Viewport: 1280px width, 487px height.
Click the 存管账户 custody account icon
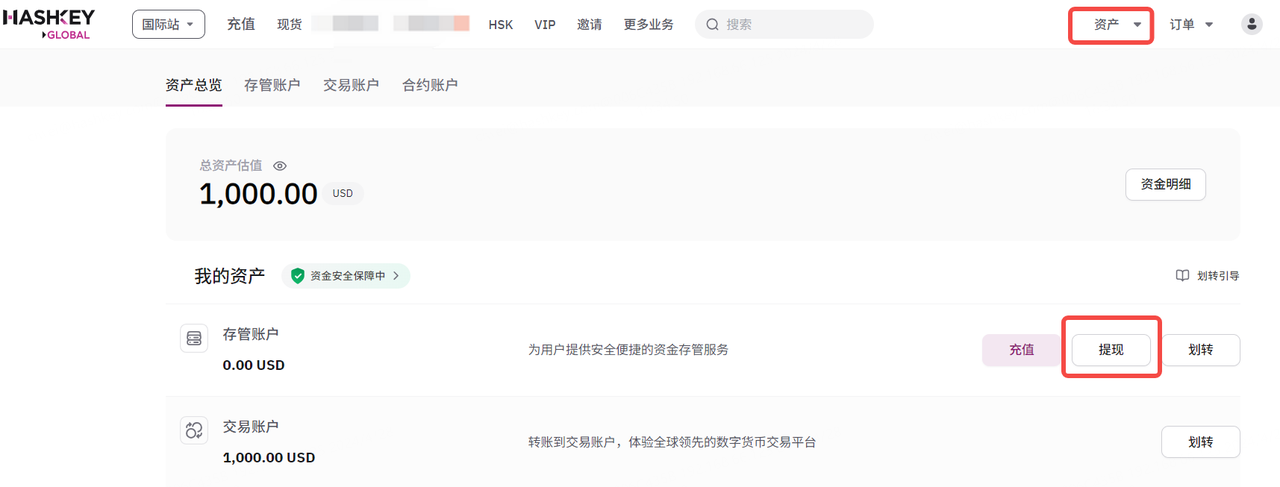pos(194,339)
